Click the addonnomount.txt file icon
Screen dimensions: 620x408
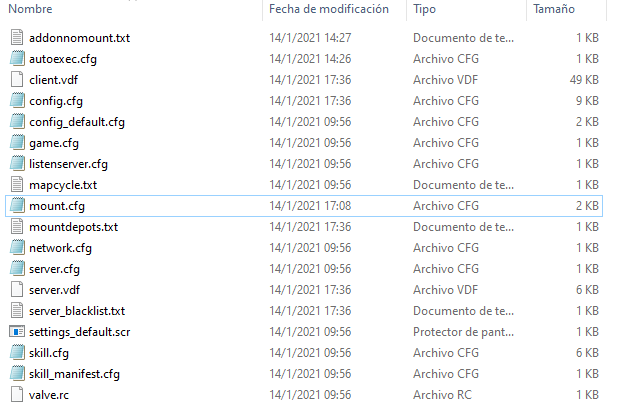(x=17, y=38)
